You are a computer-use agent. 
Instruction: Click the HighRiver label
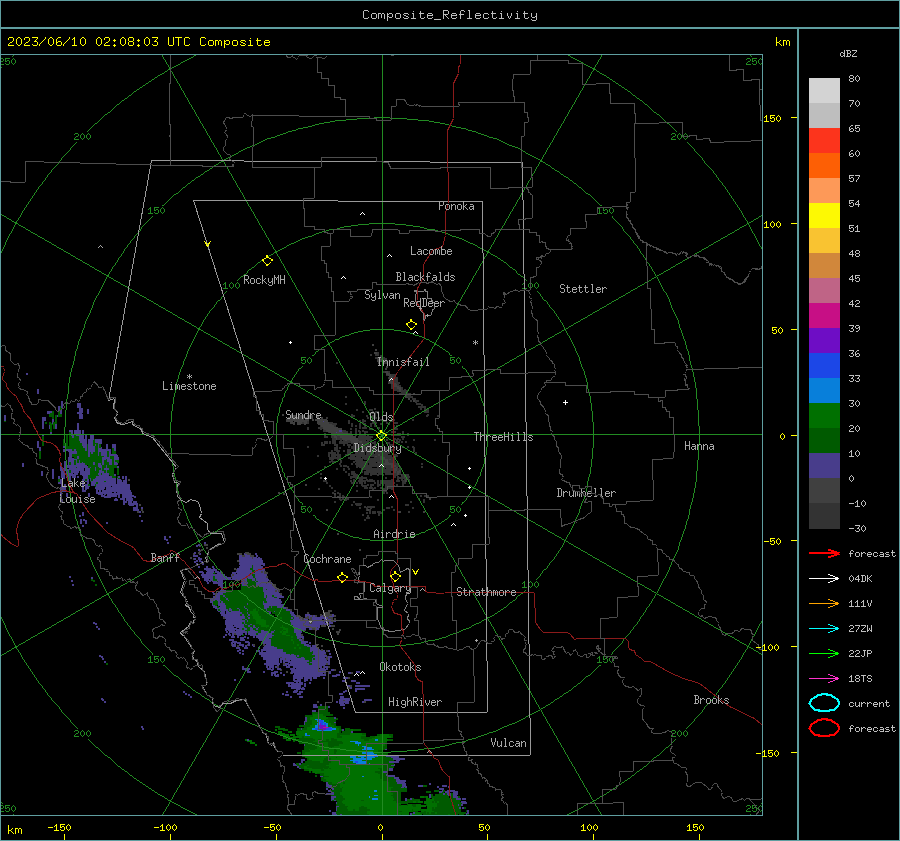coord(415,702)
